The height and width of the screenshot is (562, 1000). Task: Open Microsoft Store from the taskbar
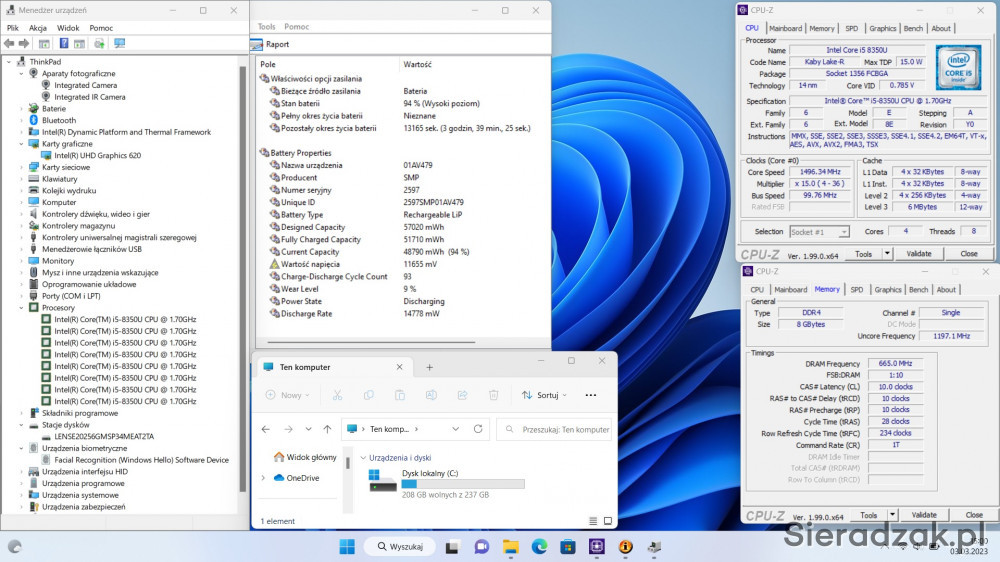coord(568,547)
